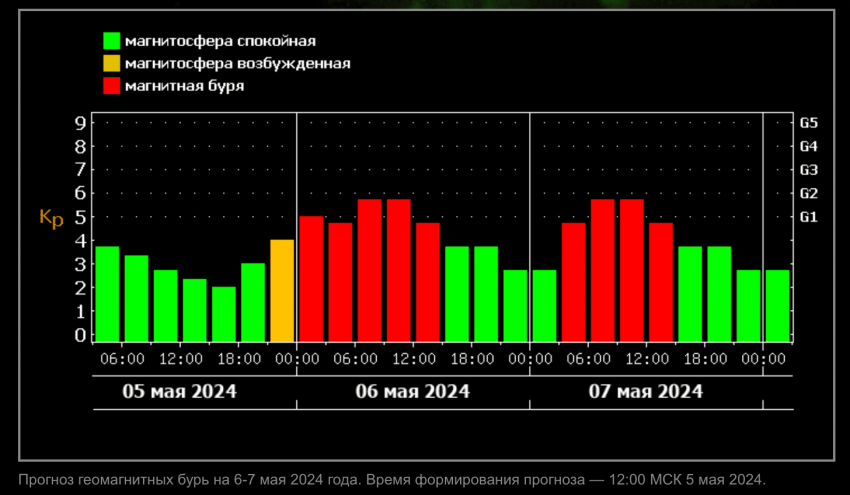Screen dimensions: 850x495
Task: Click the G3 storm level label
Action: [x=809, y=170]
